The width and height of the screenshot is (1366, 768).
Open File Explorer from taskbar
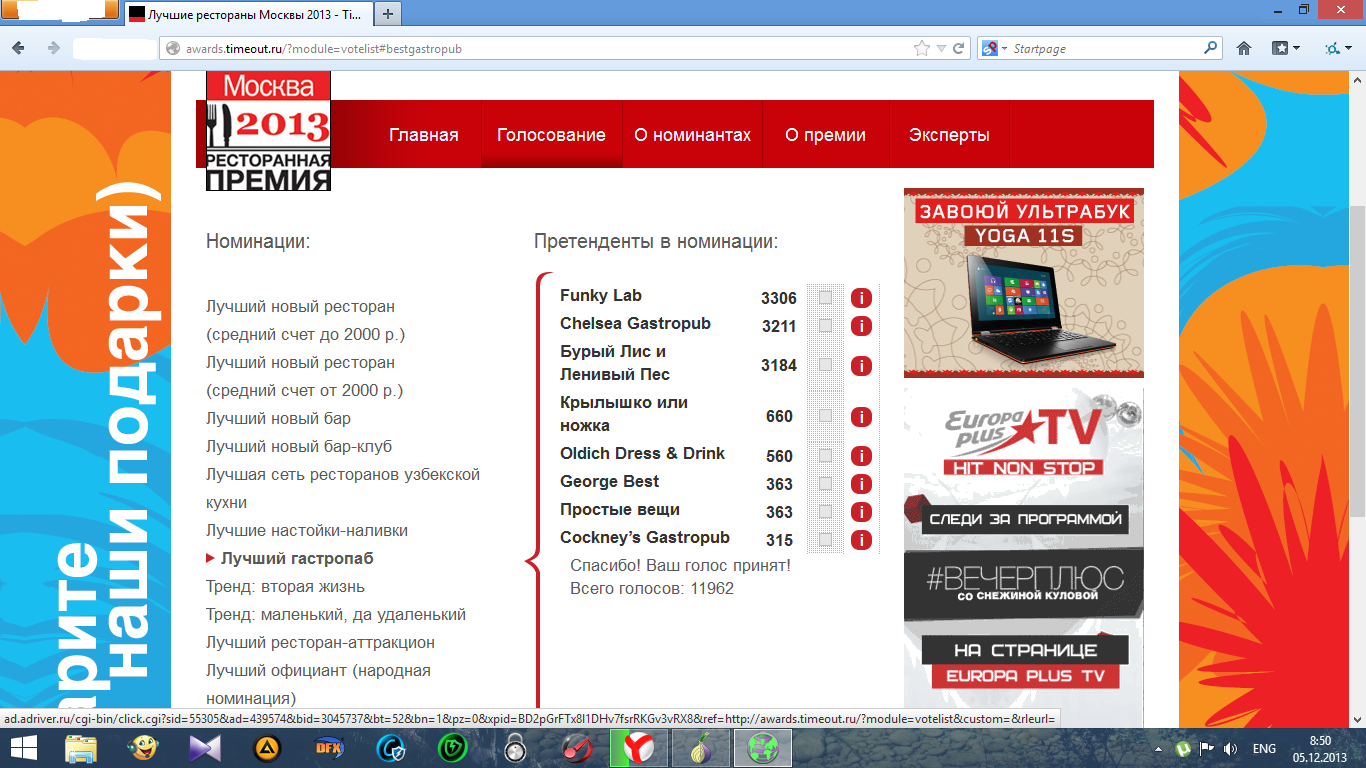(x=81, y=748)
